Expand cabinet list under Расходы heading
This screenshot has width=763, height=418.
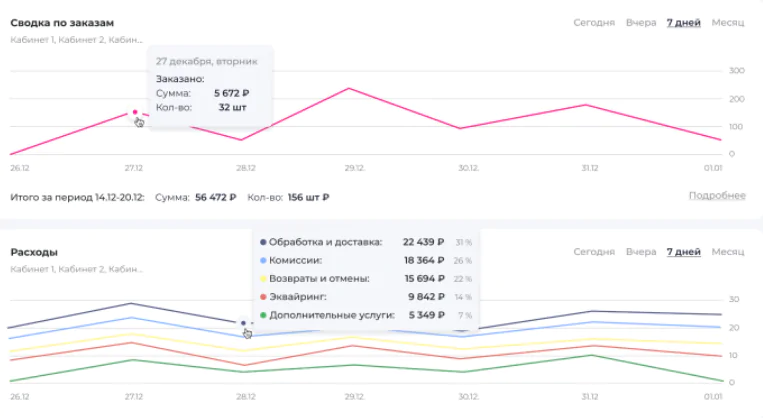coord(75,270)
